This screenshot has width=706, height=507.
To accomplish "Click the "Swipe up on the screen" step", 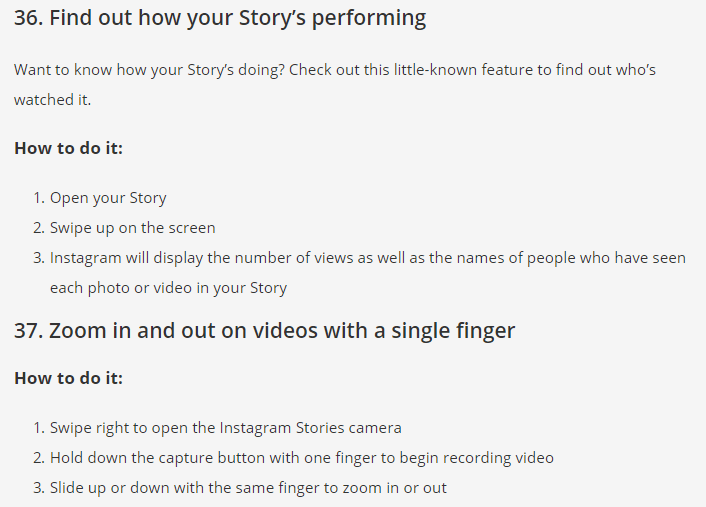I will coord(132,228).
